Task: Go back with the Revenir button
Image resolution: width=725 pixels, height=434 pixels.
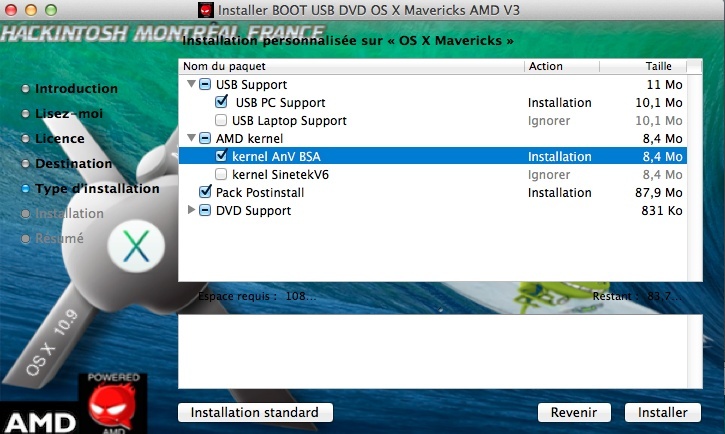Action: [574, 412]
